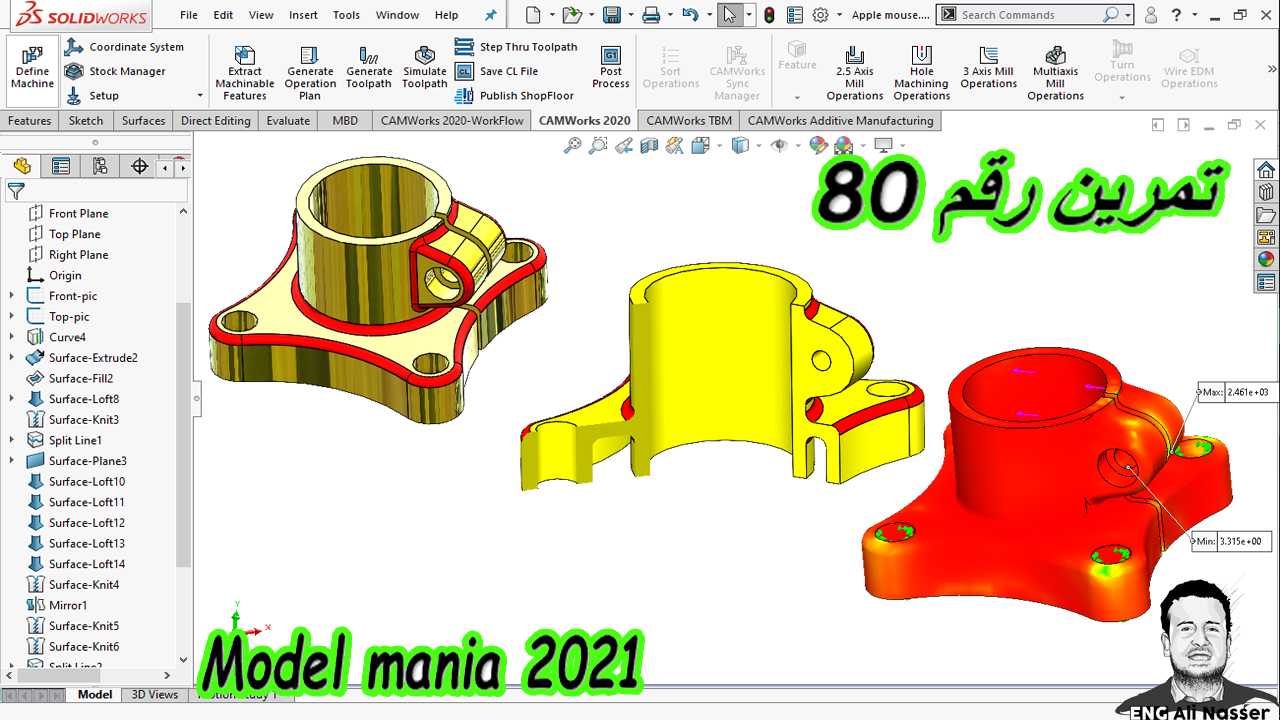Expand the Curve4 node
Image resolution: width=1280 pixels, height=720 pixels.
pos(12,337)
